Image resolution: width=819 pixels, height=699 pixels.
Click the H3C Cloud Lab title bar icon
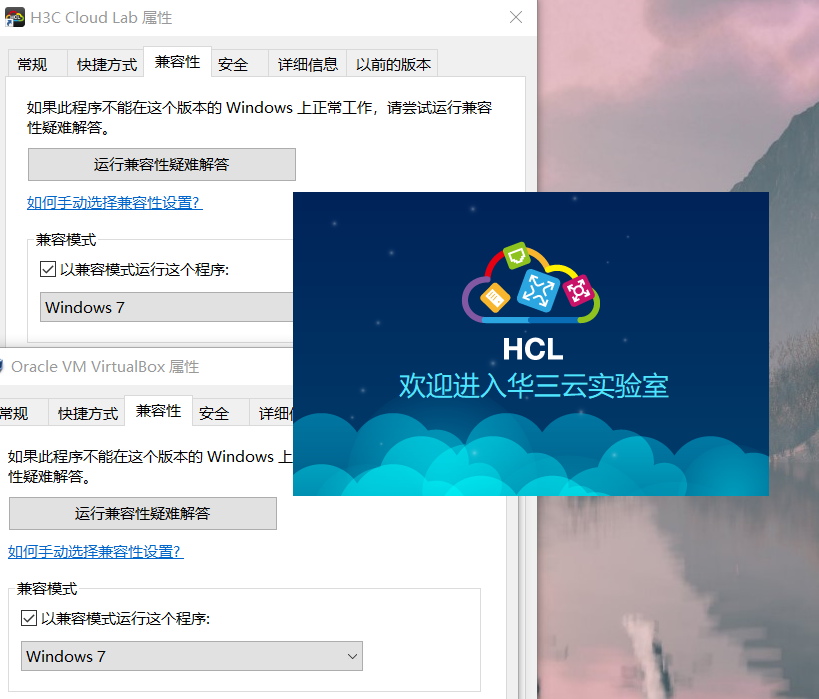(15, 17)
